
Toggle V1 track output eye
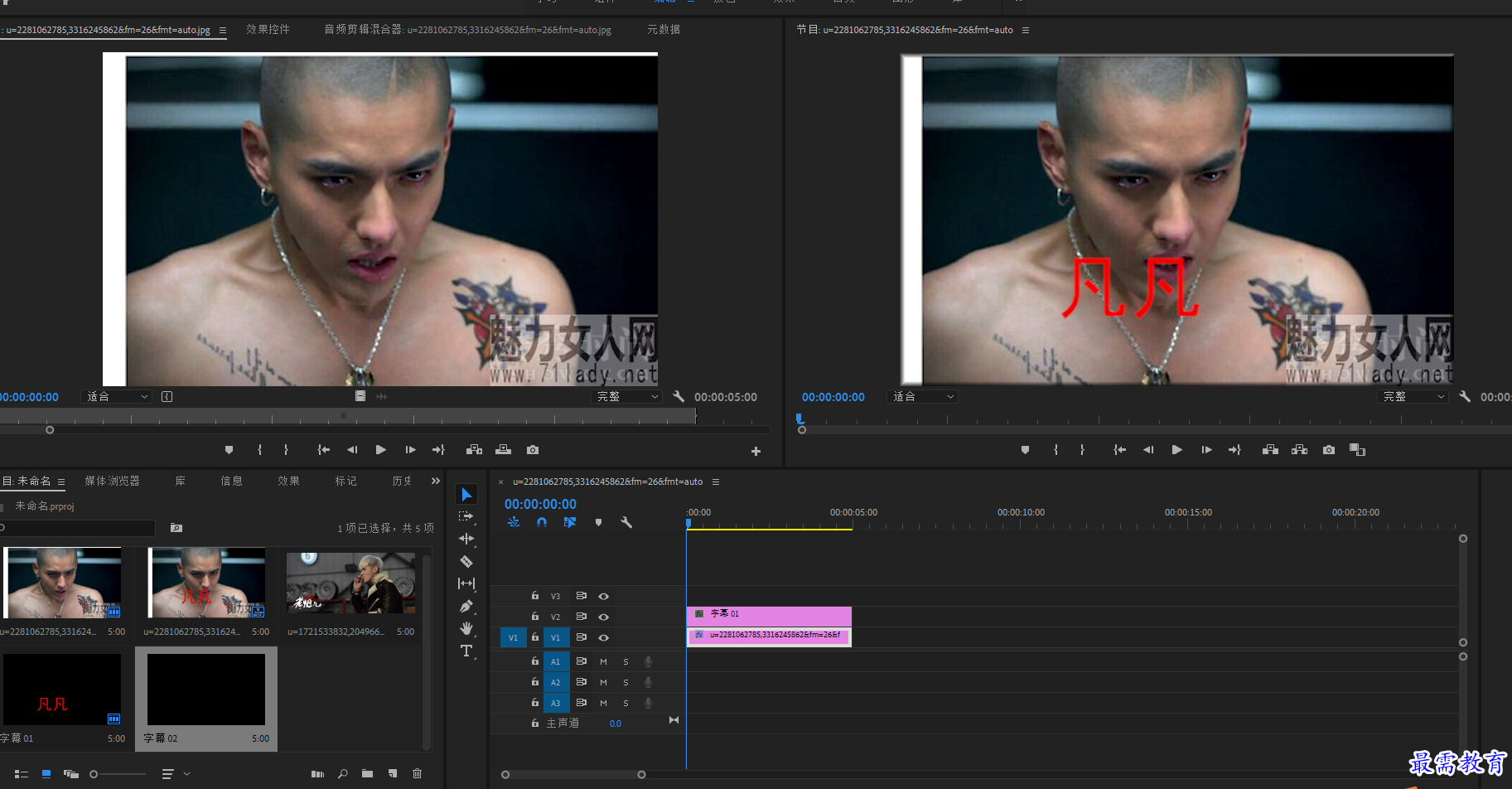click(x=603, y=637)
